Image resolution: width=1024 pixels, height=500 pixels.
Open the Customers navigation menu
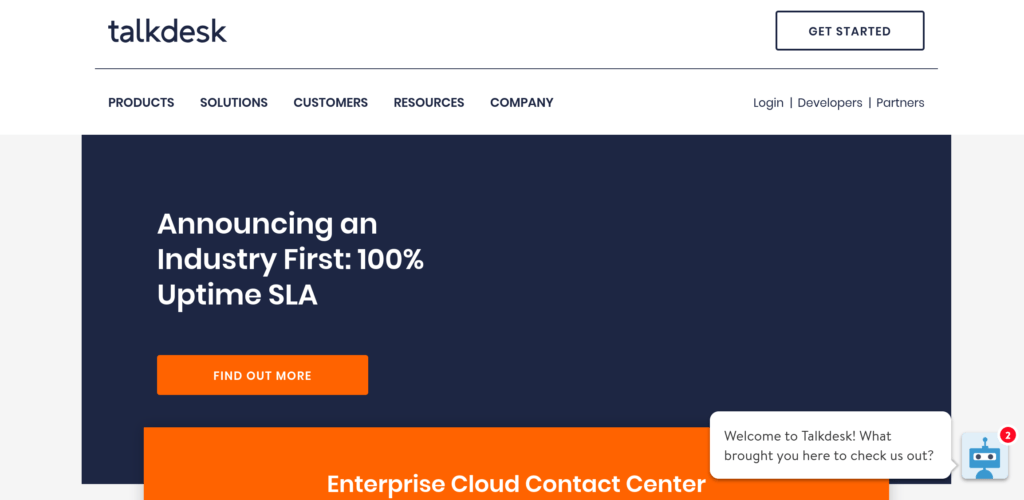330,102
